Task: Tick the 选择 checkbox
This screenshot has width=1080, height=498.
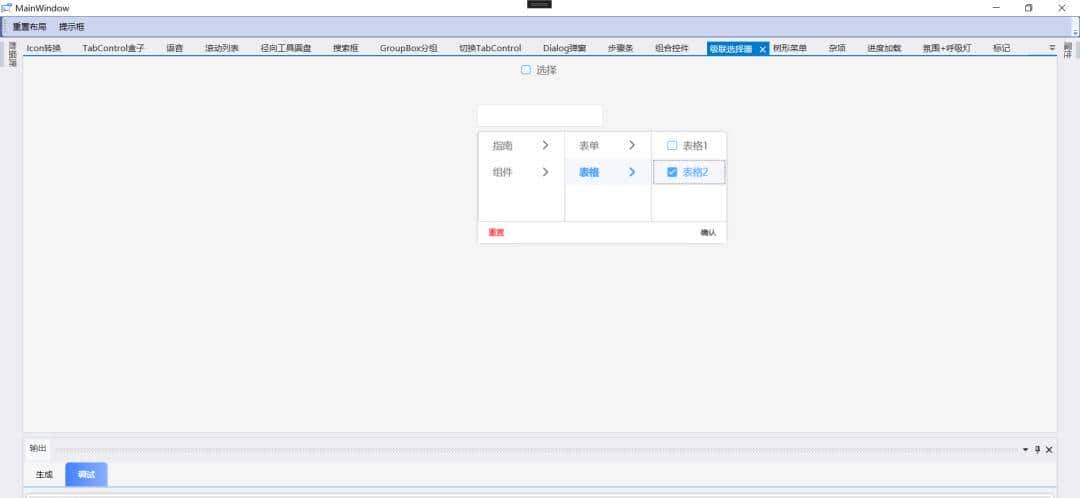Action: click(x=526, y=70)
